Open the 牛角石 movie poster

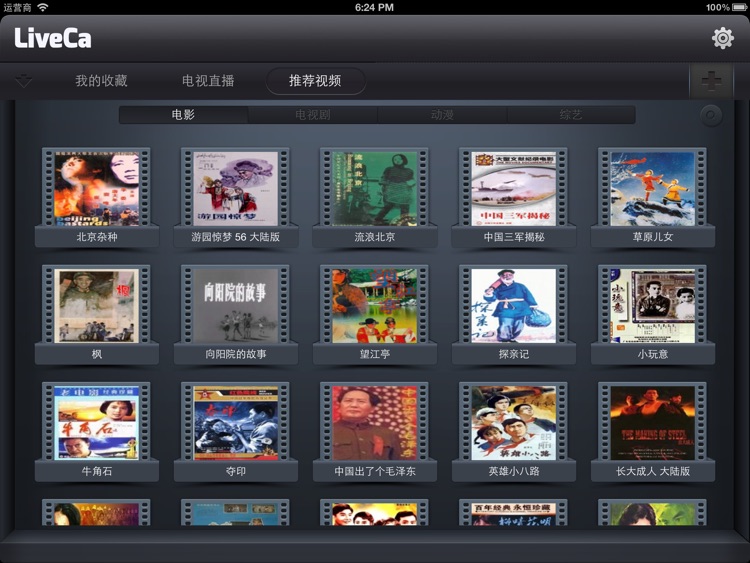(x=97, y=423)
